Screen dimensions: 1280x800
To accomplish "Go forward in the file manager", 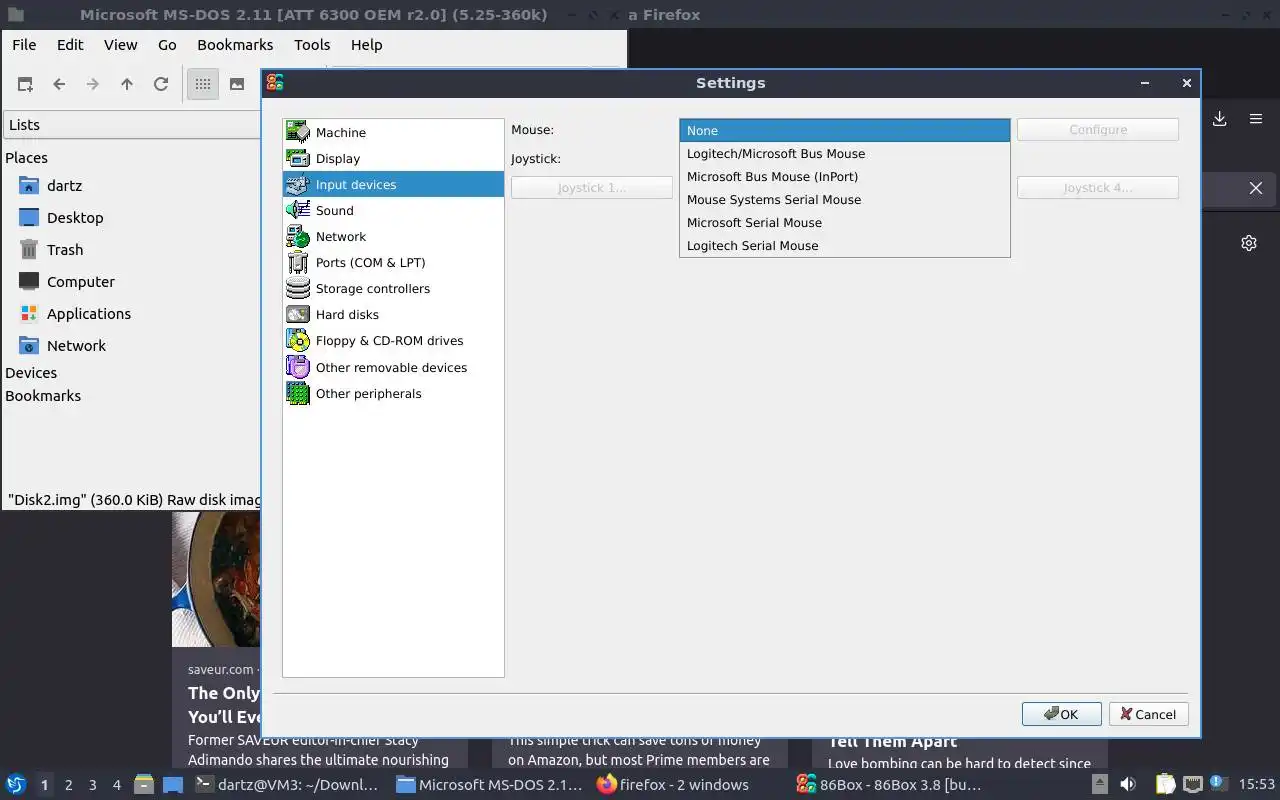I will coord(93,84).
